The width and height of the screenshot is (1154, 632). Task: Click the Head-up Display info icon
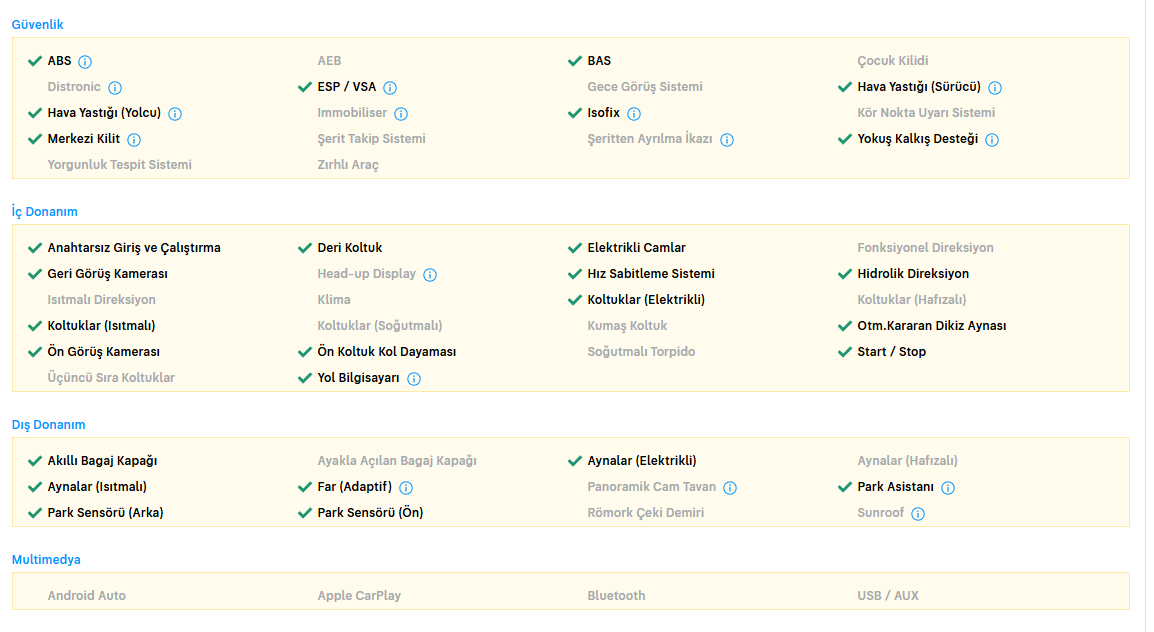coord(431,274)
